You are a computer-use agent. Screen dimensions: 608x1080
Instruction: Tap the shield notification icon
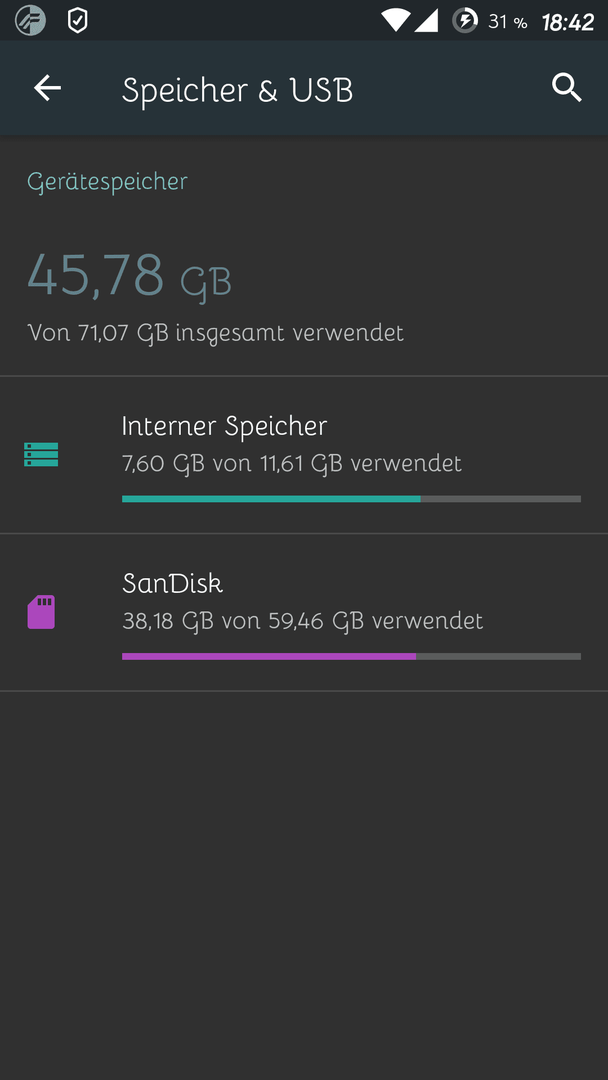click(77, 21)
